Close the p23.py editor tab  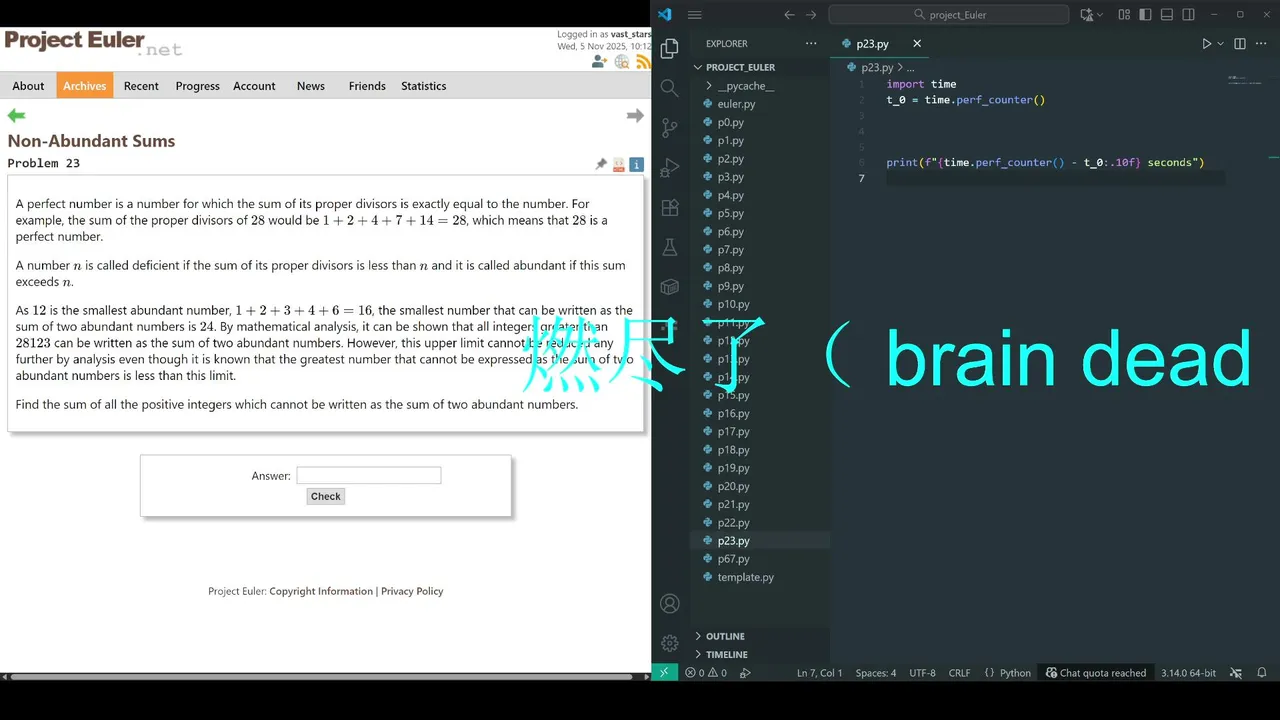917,44
